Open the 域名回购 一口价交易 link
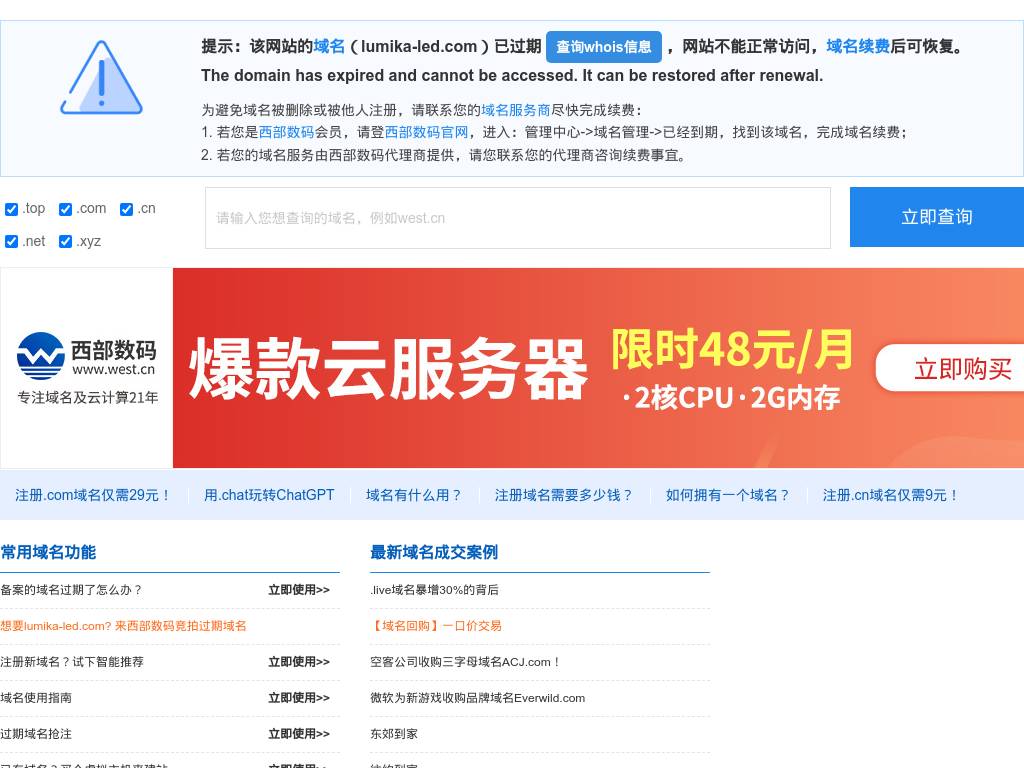 point(436,626)
